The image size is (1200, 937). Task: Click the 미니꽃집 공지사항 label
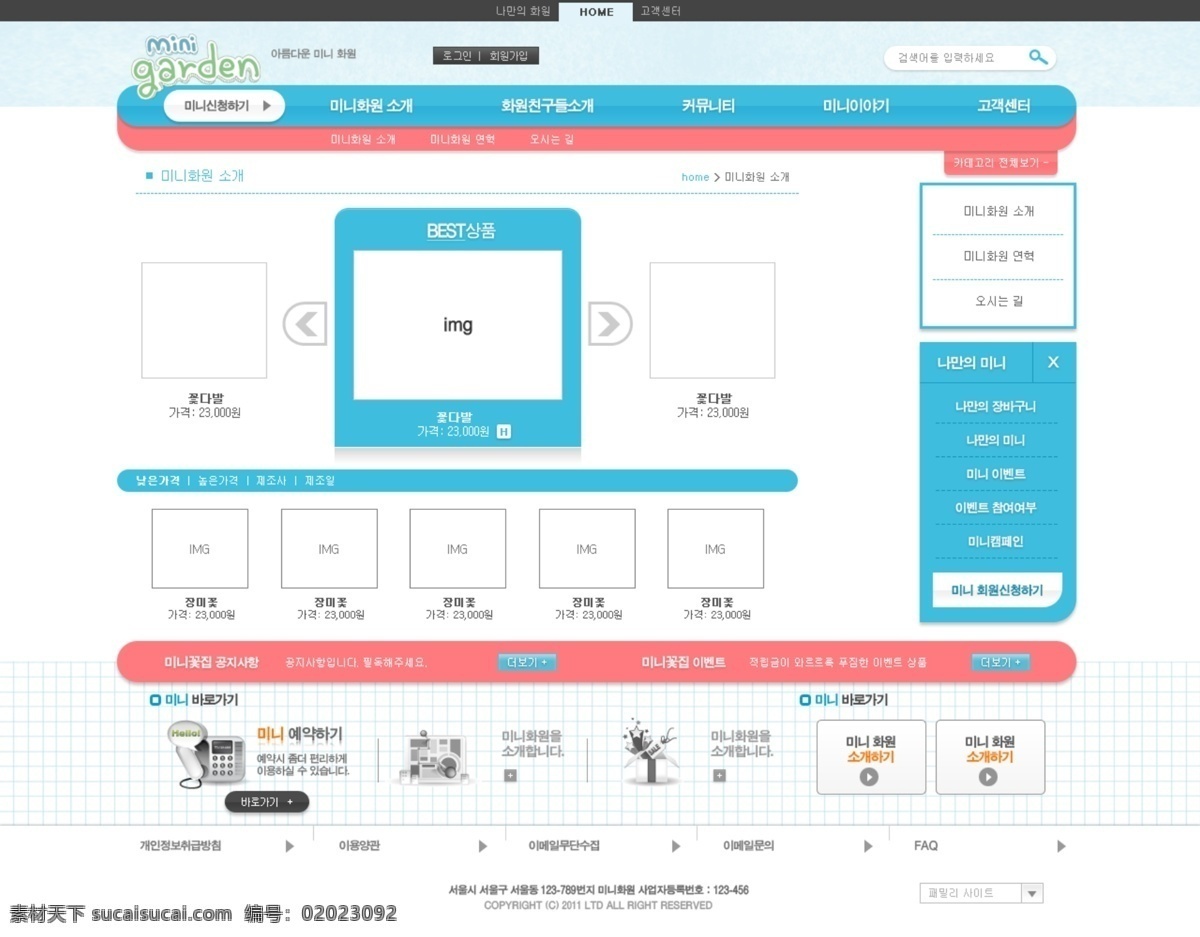tap(211, 662)
